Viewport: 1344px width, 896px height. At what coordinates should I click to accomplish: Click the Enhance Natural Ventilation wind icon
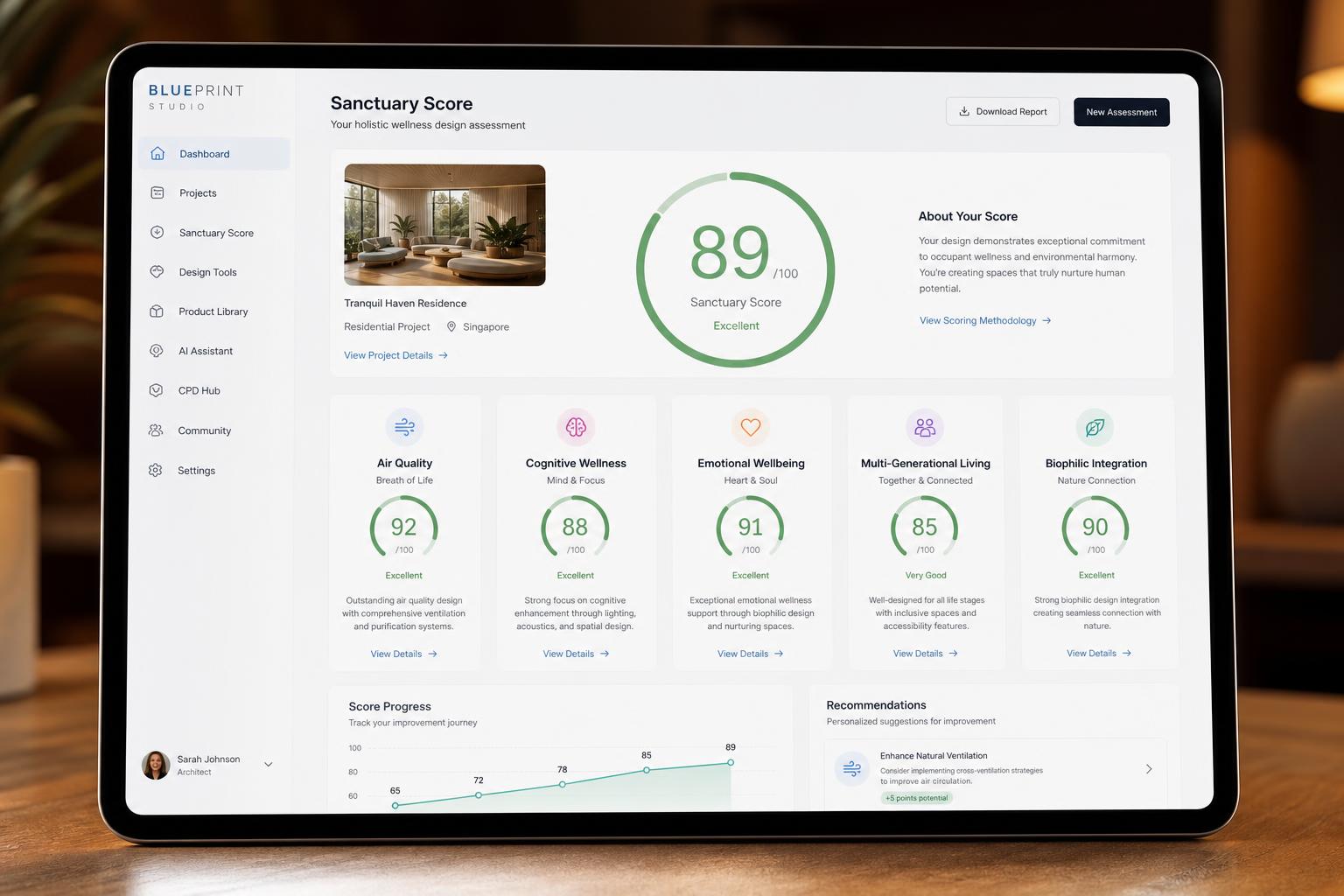(x=851, y=769)
